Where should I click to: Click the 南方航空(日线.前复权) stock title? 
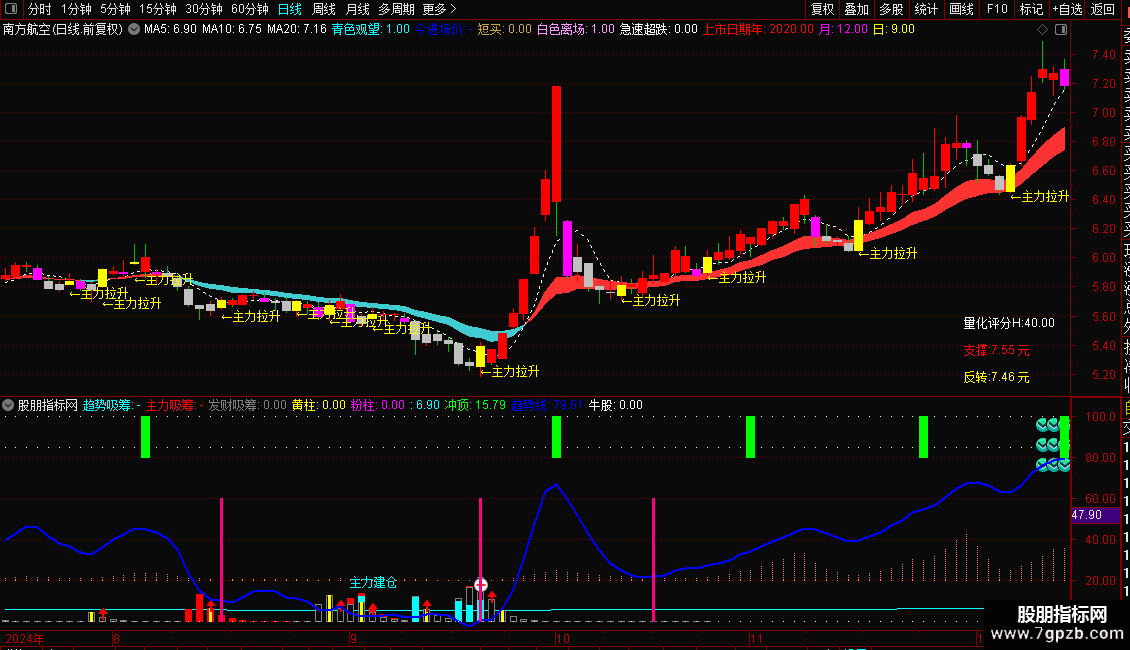coord(63,30)
